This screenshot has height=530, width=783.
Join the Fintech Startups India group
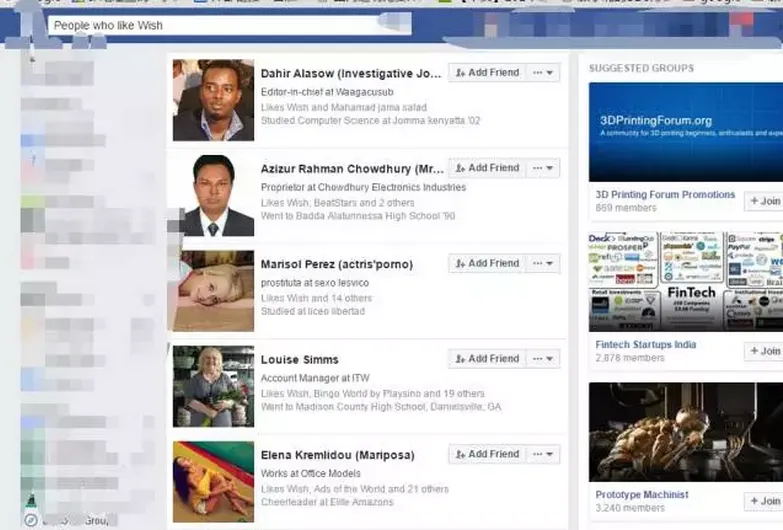pyautogui.click(x=765, y=351)
